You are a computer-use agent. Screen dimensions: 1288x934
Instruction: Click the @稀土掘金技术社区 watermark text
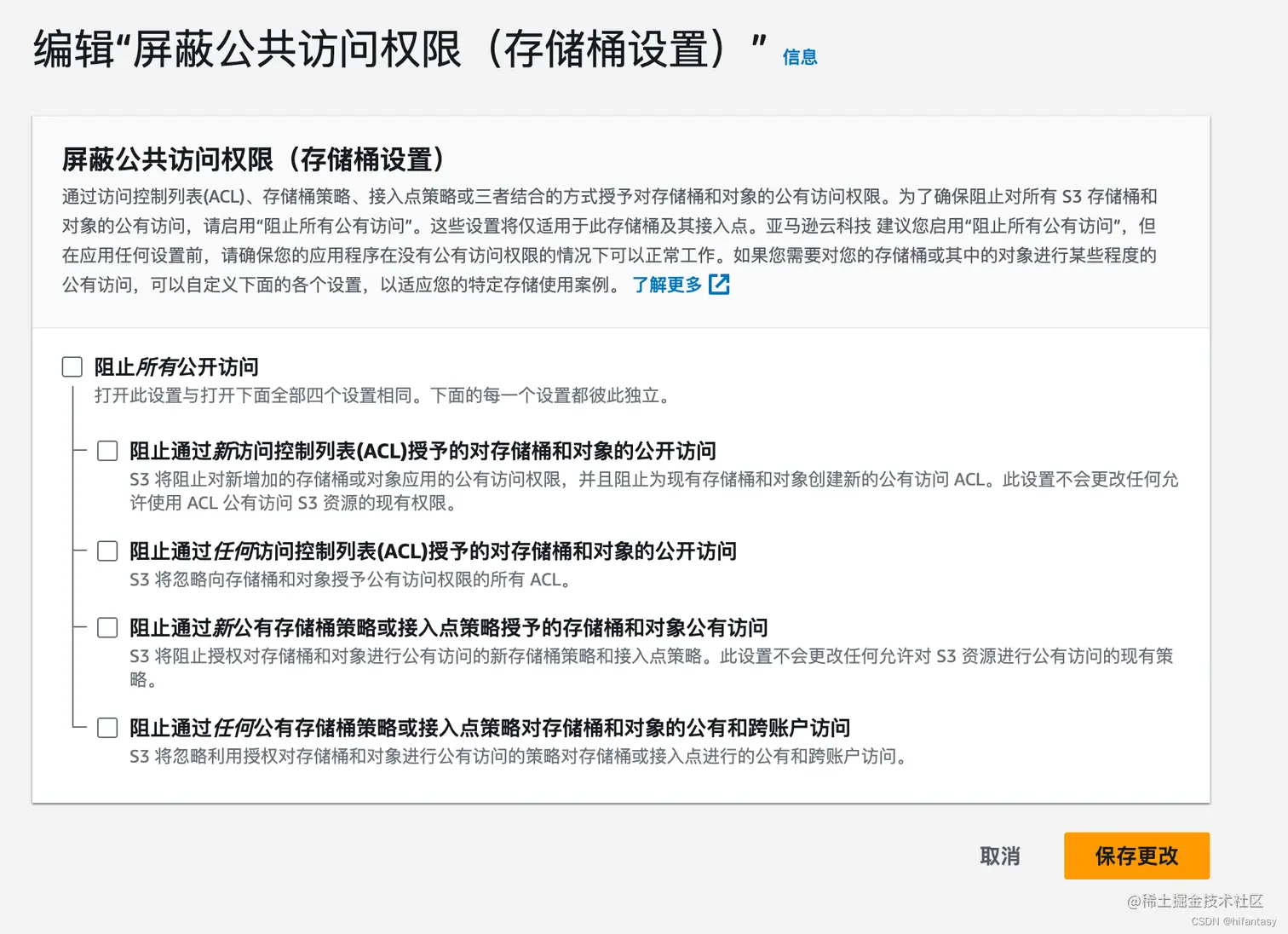pyautogui.click(x=1196, y=901)
